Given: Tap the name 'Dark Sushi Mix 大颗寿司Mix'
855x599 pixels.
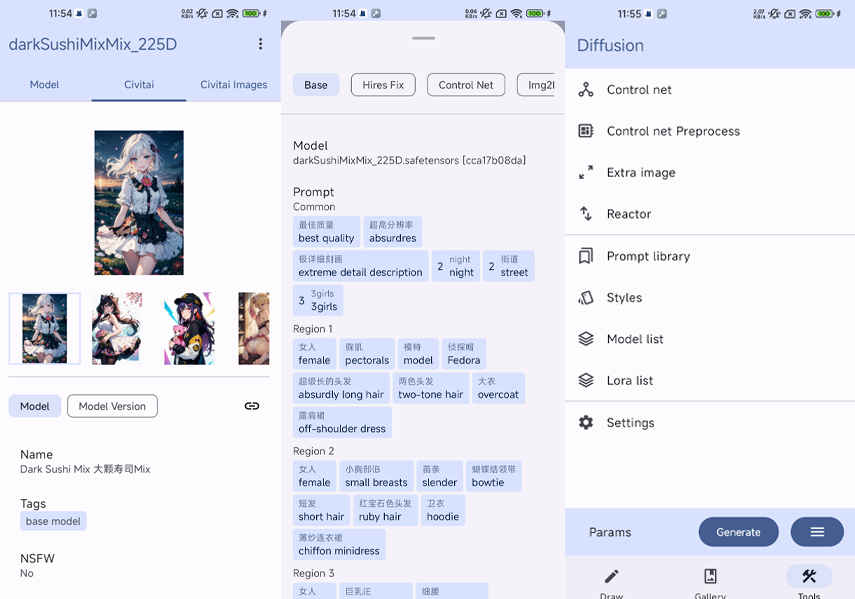Looking at the screenshot, I should tap(85, 469).
